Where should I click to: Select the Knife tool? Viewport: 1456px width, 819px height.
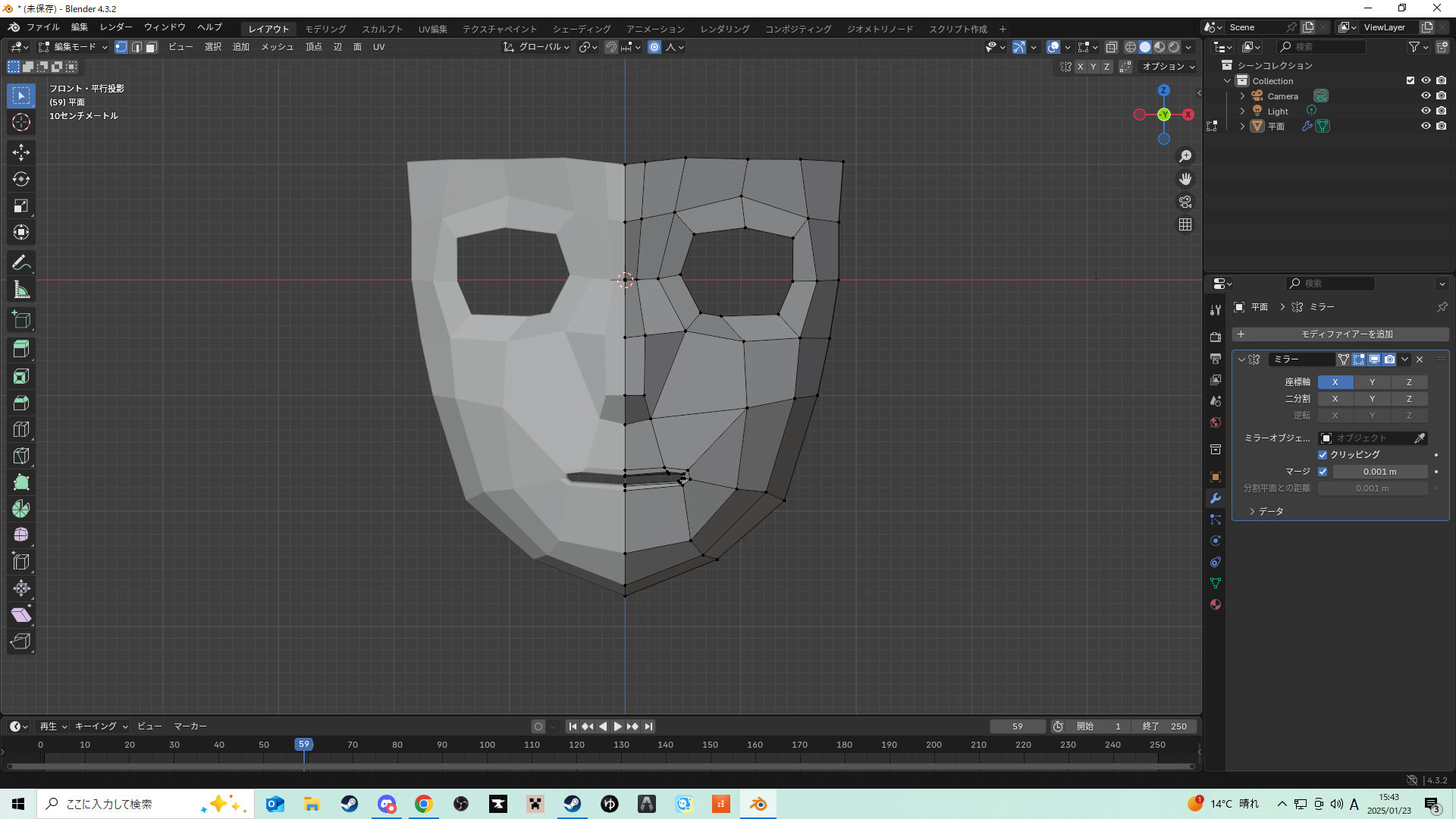[21, 456]
